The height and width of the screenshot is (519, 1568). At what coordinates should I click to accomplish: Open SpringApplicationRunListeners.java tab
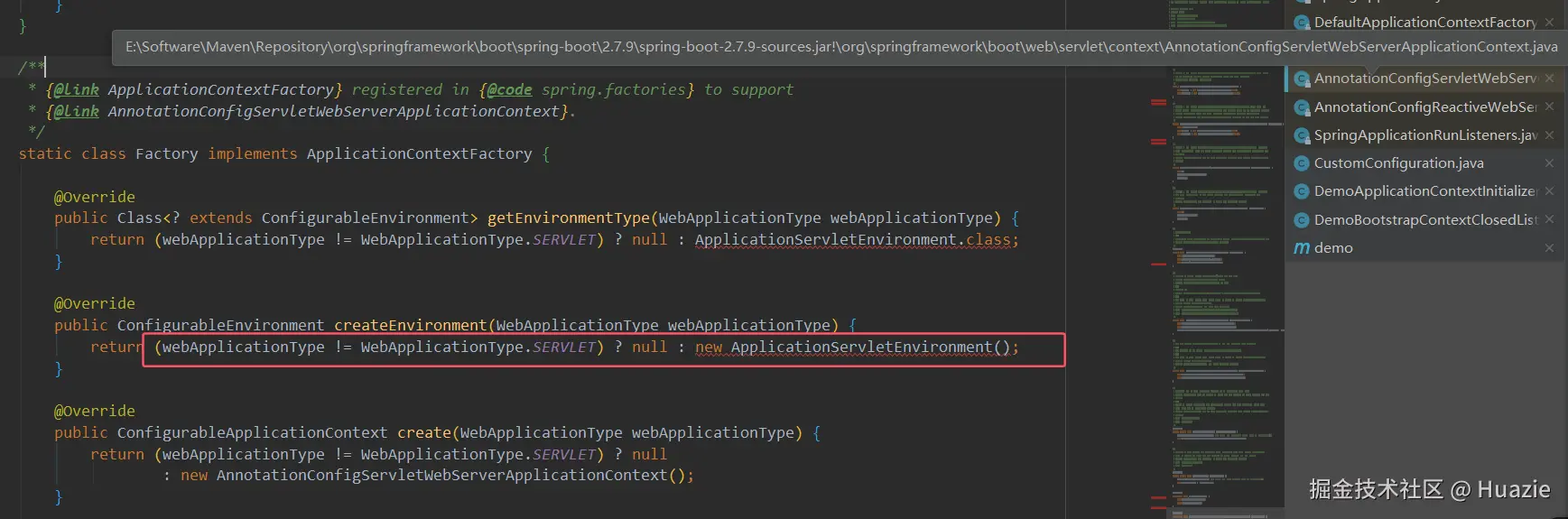click(x=1425, y=135)
